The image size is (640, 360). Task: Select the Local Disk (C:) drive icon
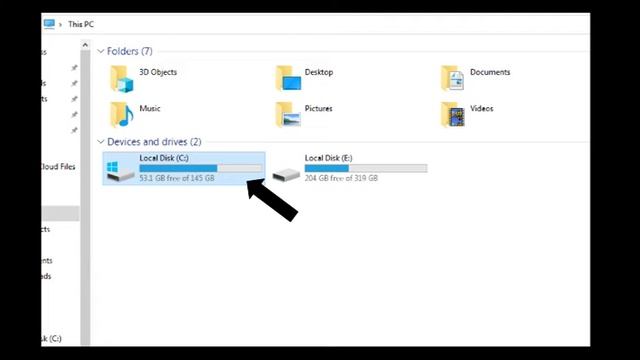(x=120, y=171)
